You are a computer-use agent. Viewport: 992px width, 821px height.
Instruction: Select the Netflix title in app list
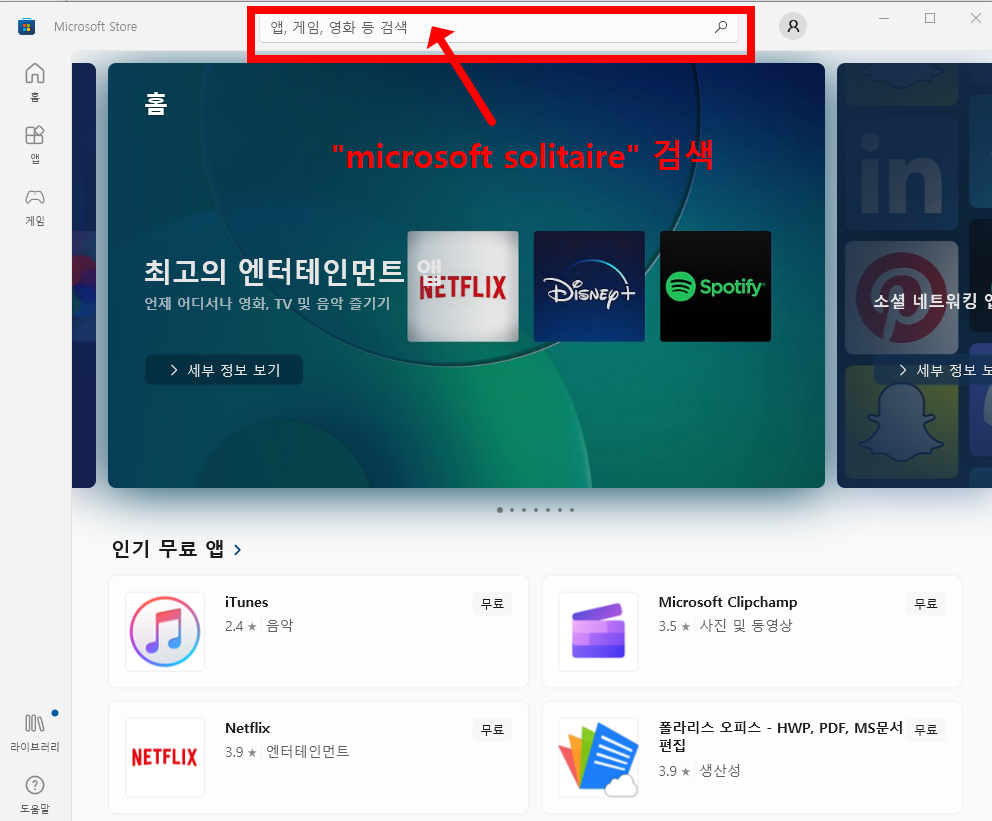click(x=247, y=728)
